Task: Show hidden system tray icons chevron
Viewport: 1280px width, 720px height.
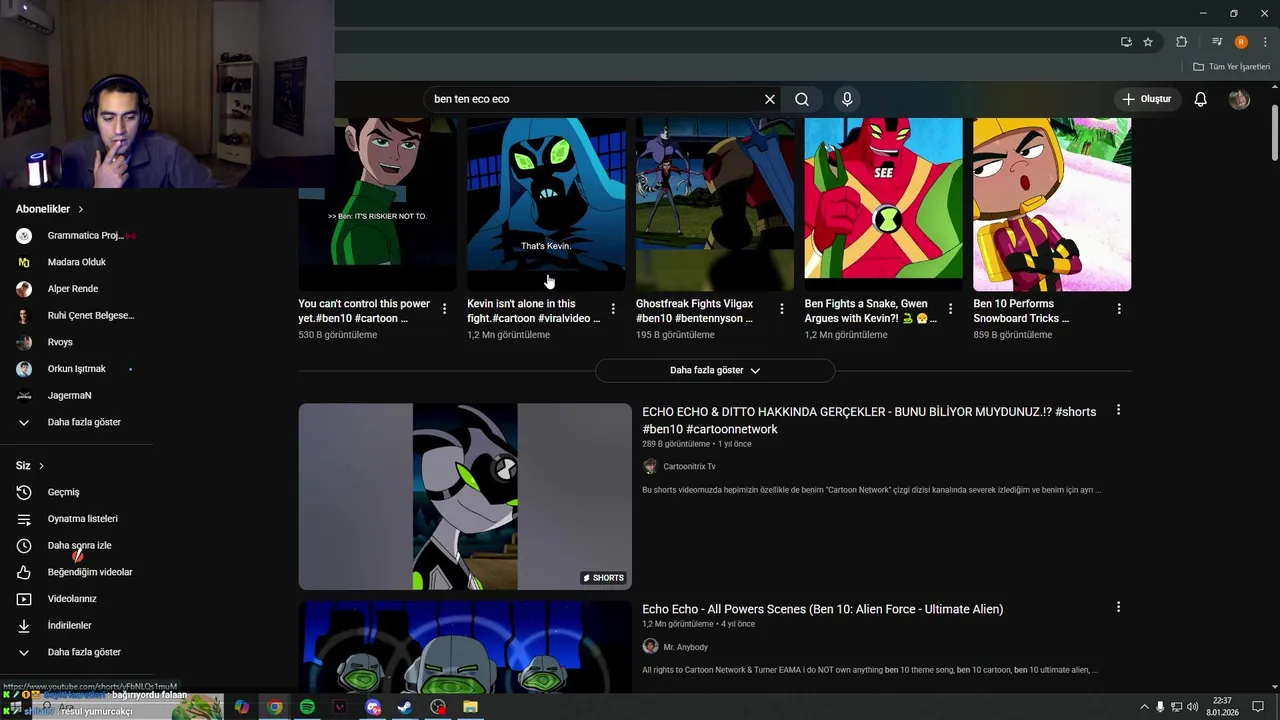Action: pos(1144,707)
